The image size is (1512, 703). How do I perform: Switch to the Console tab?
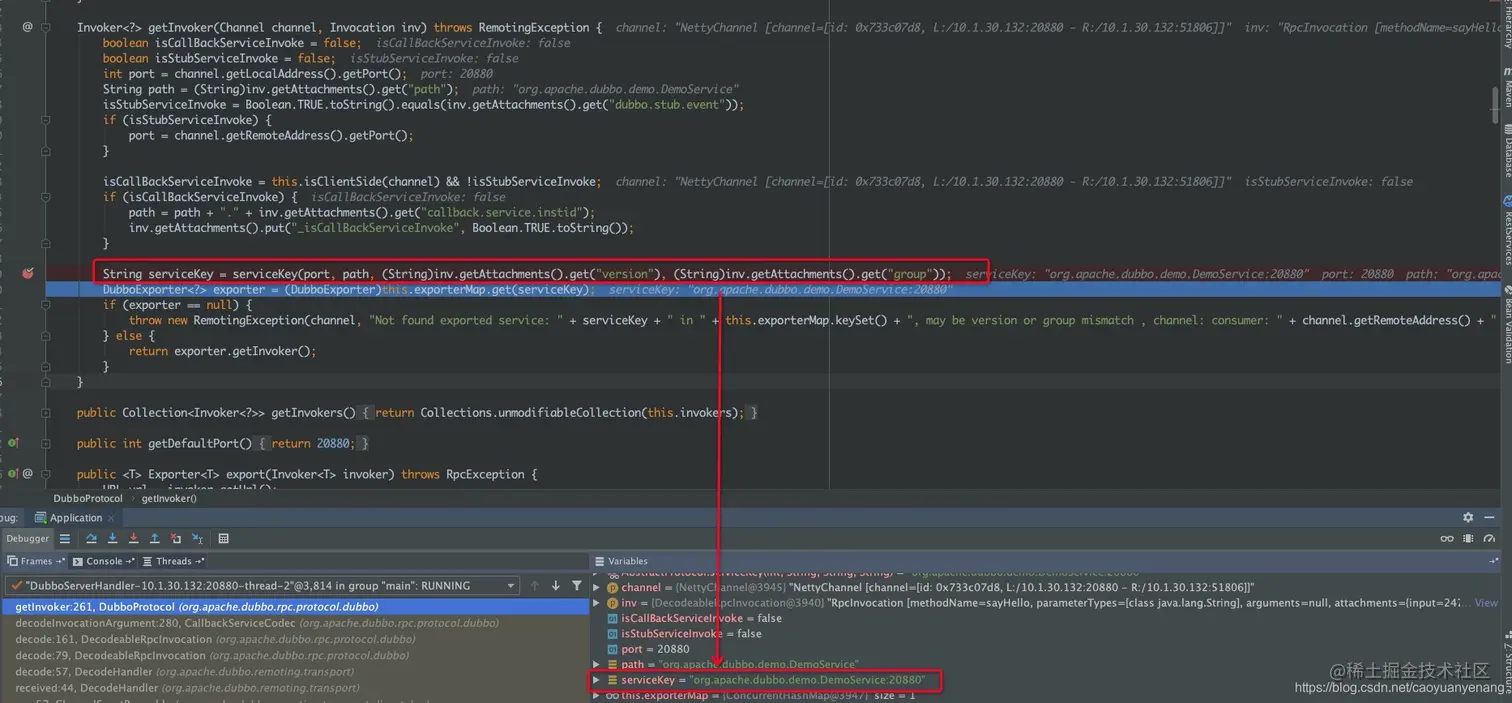point(103,561)
